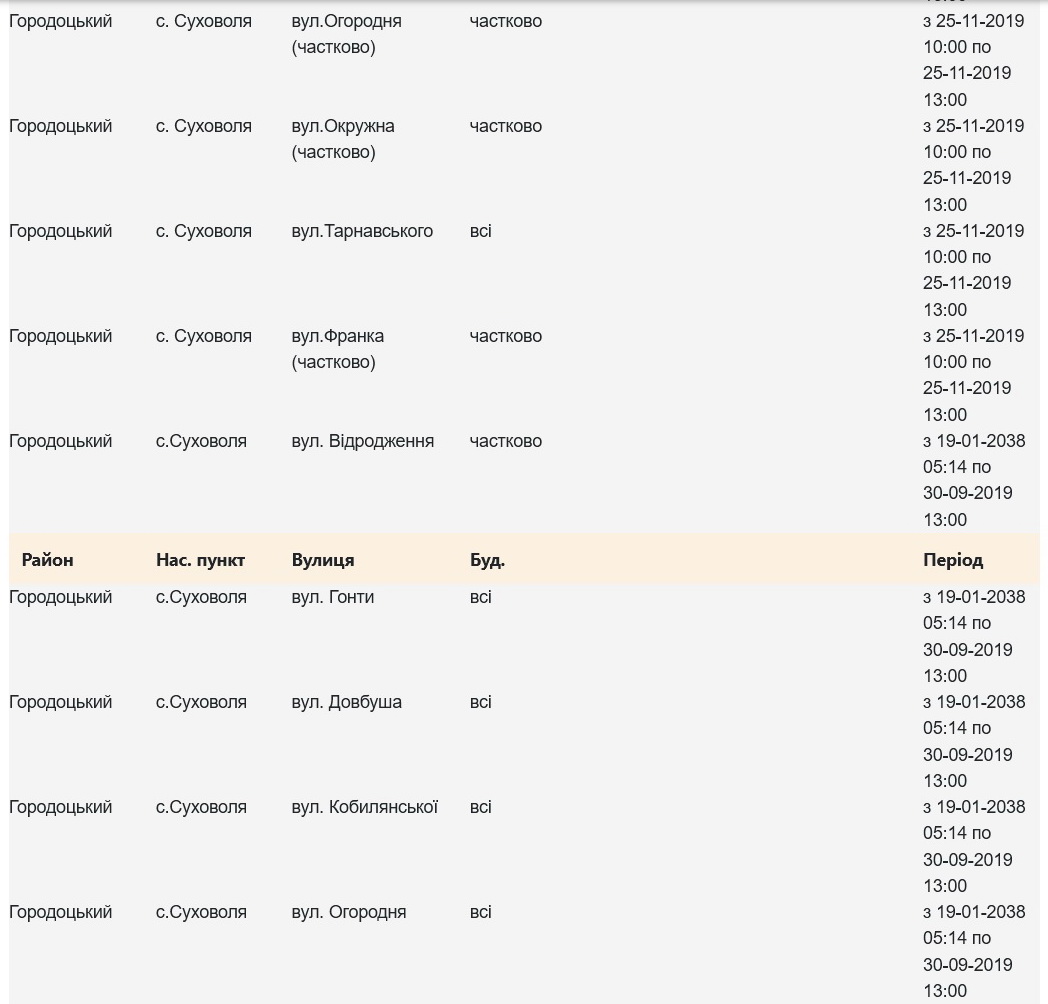Click частково in the вул. Відродження row

[505, 441]
